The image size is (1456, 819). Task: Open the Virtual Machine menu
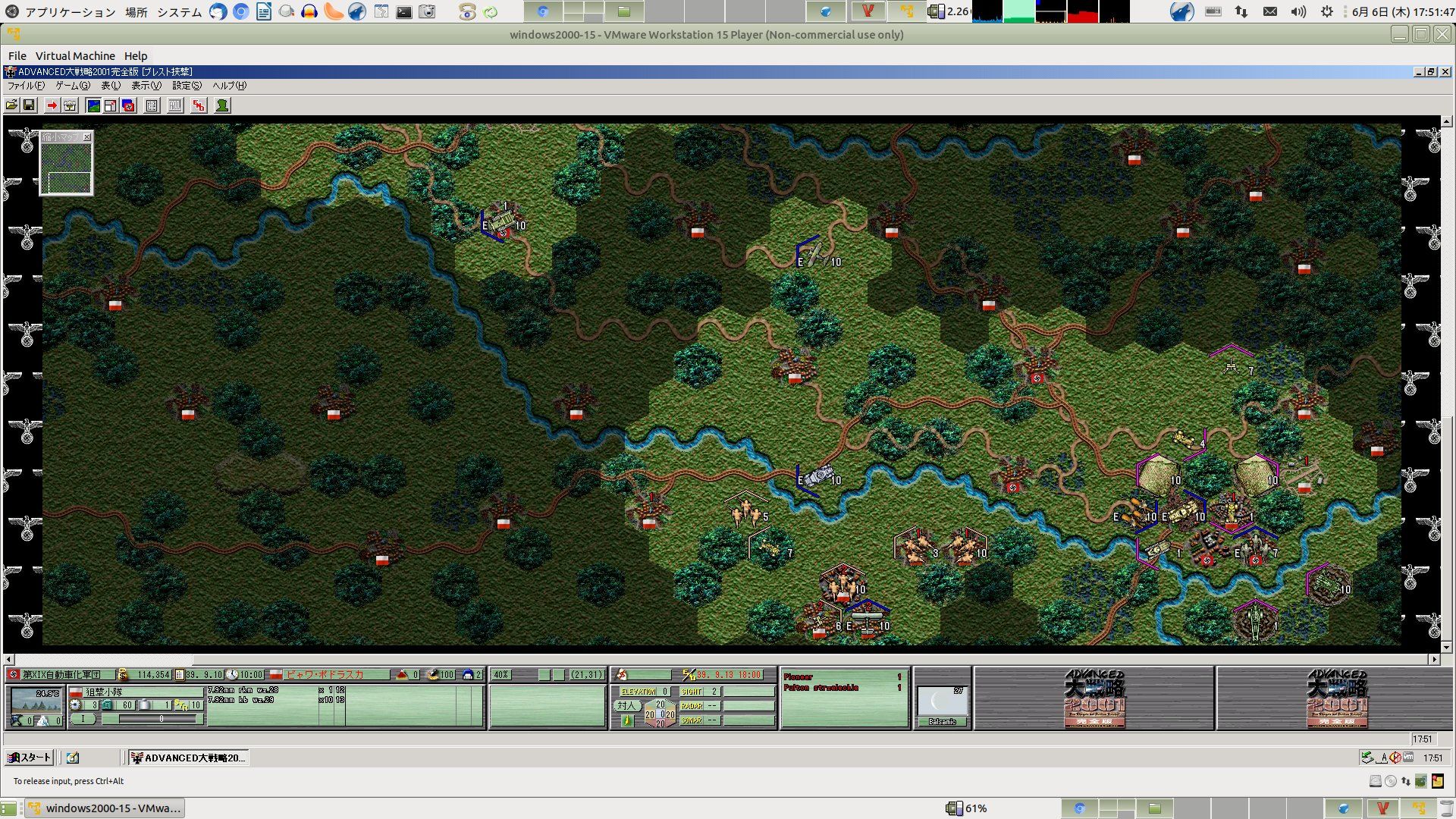point(75,56)
